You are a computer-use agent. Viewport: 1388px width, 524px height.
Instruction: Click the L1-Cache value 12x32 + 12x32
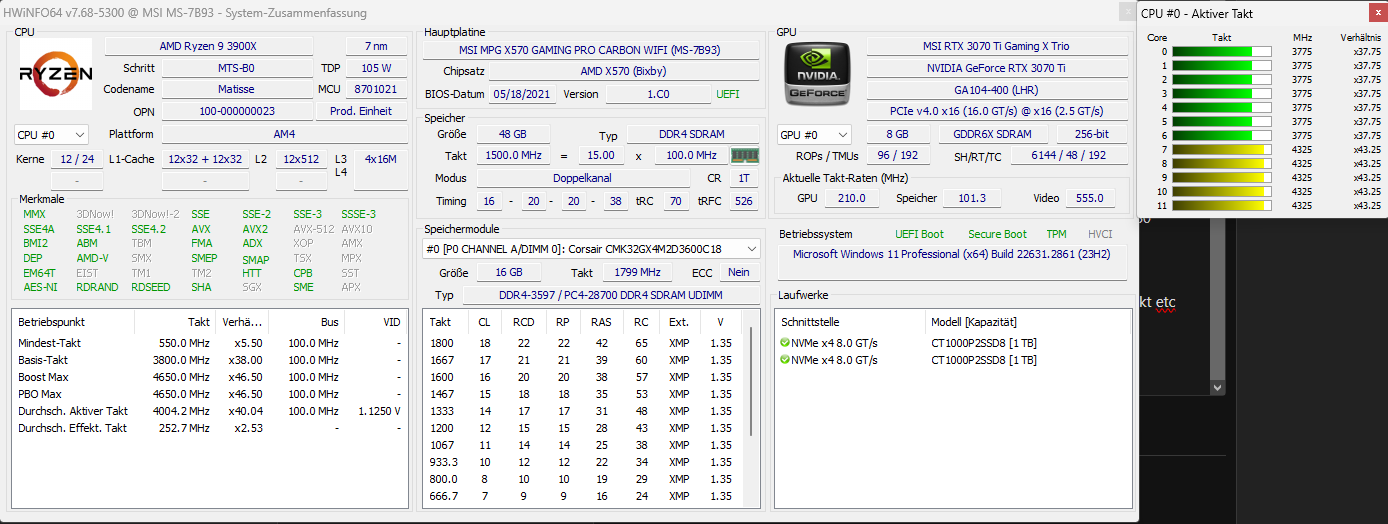205,159
